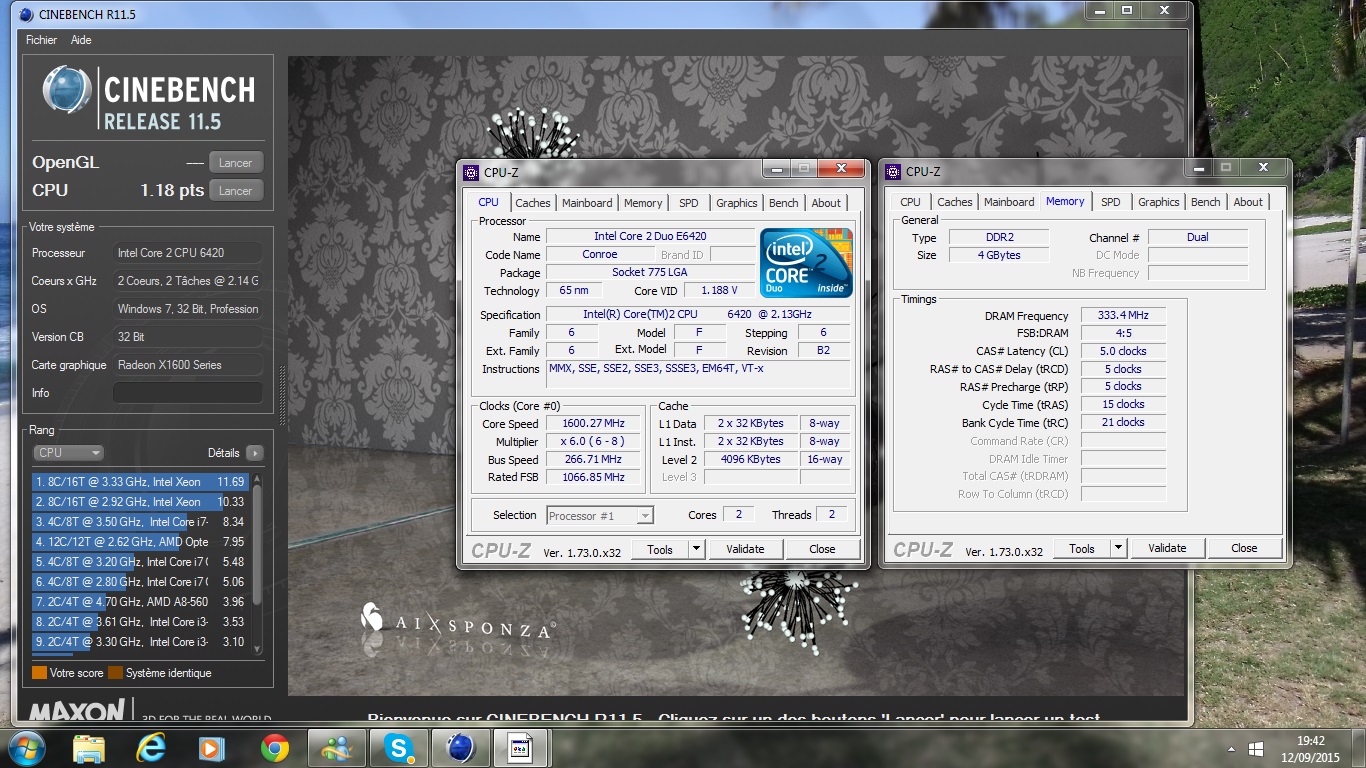Select ranking row 1. 8C/16T @ 3.33 GHz
The height and width of the screenshot is (768, 1366).
[140, 482]
